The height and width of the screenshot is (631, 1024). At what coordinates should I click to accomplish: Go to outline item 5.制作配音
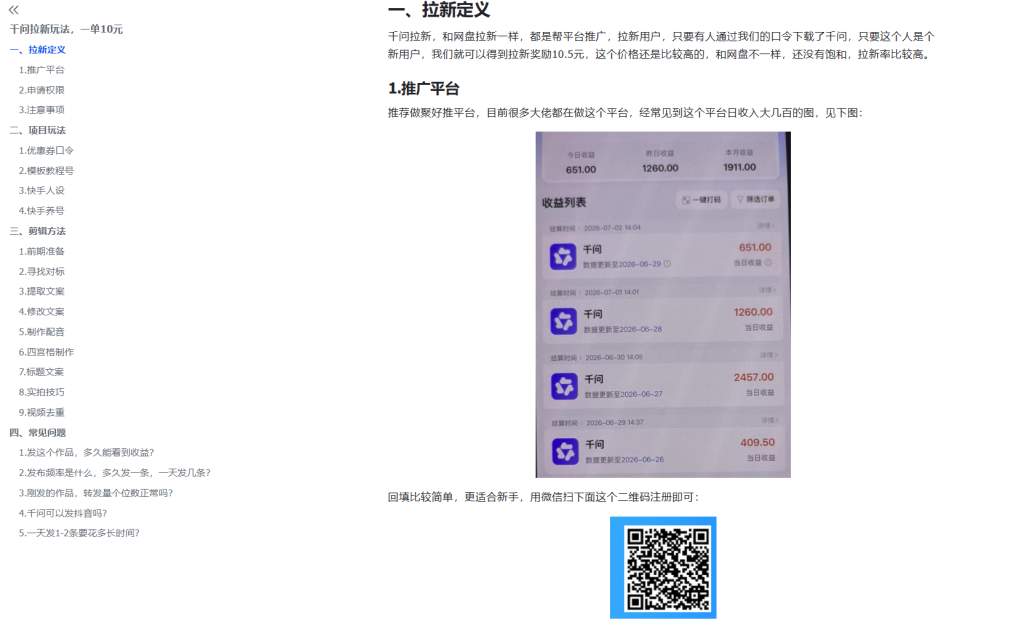(42, 332)
